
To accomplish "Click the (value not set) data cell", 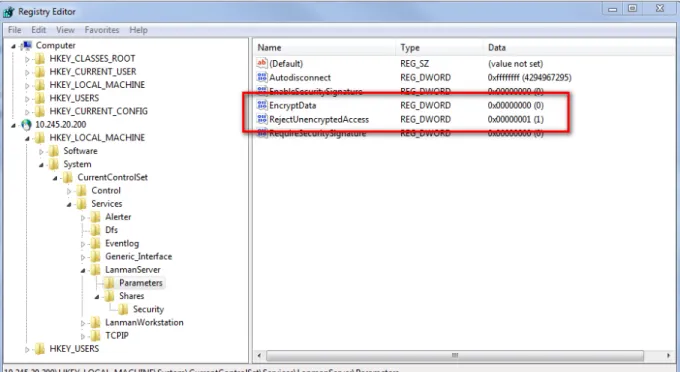I will 515,64.
